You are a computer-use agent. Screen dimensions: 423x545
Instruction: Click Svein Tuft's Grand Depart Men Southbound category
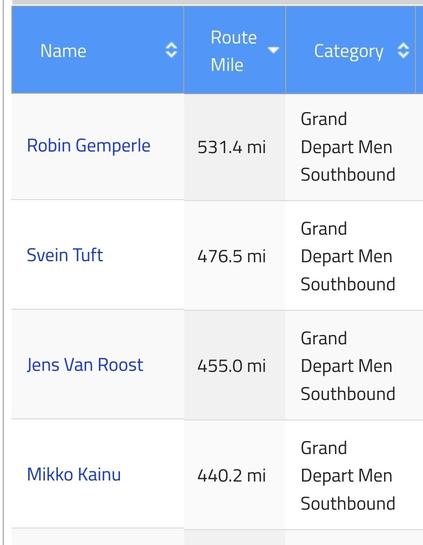pos(348,257)
